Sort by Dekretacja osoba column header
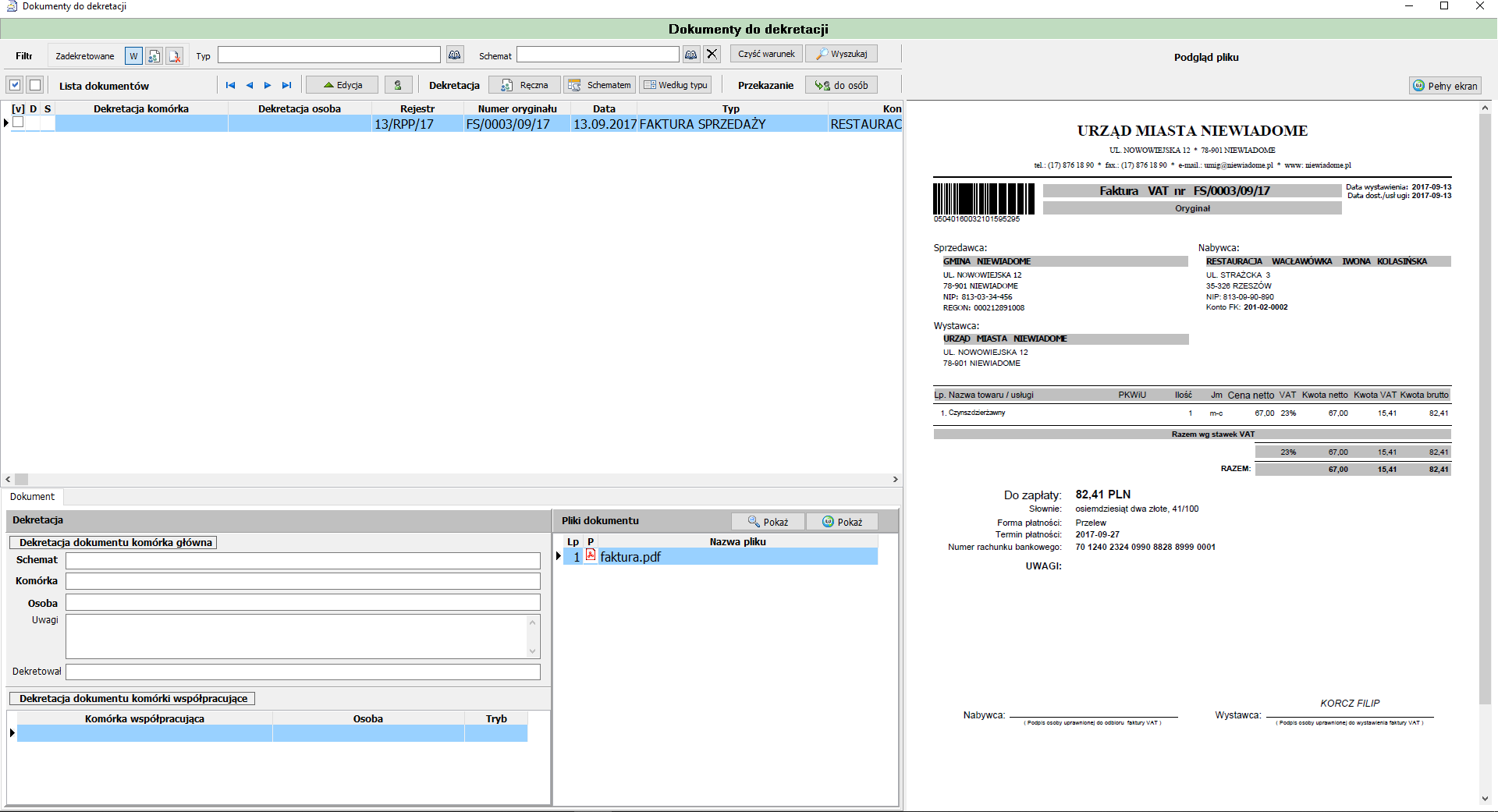 (x=300, y=108)
